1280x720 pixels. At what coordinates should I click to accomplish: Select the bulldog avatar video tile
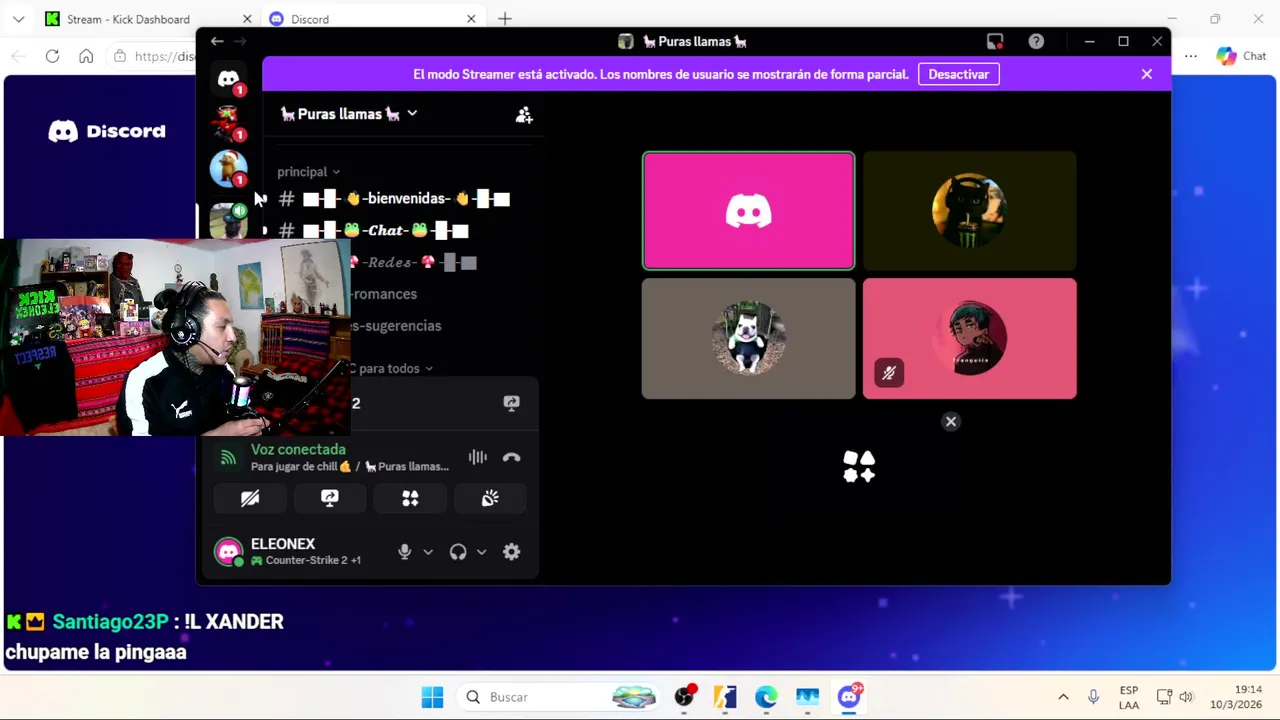click(748, 339)
